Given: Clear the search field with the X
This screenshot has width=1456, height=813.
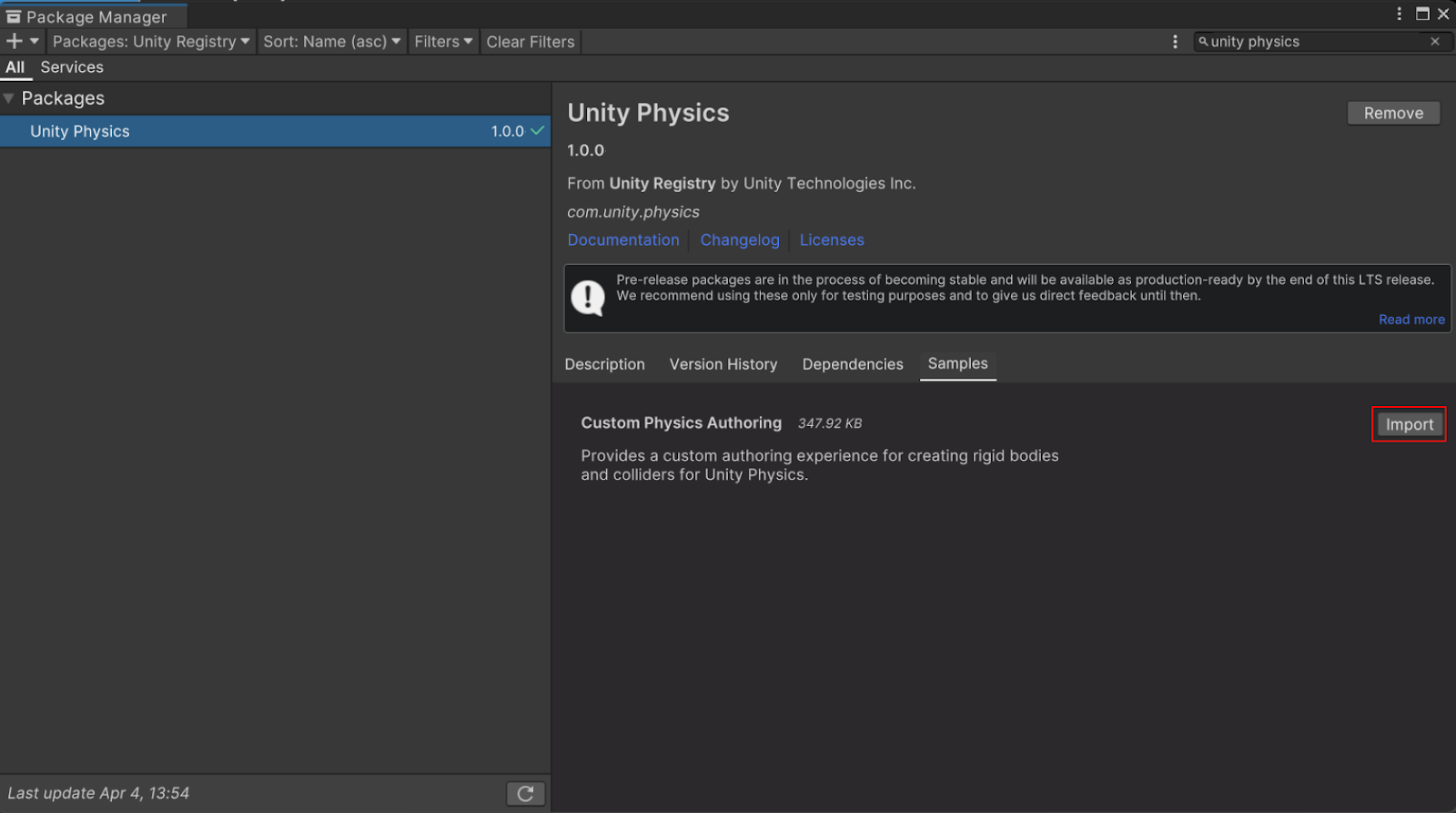Looking at the screenshot, I should point(1435,42).
